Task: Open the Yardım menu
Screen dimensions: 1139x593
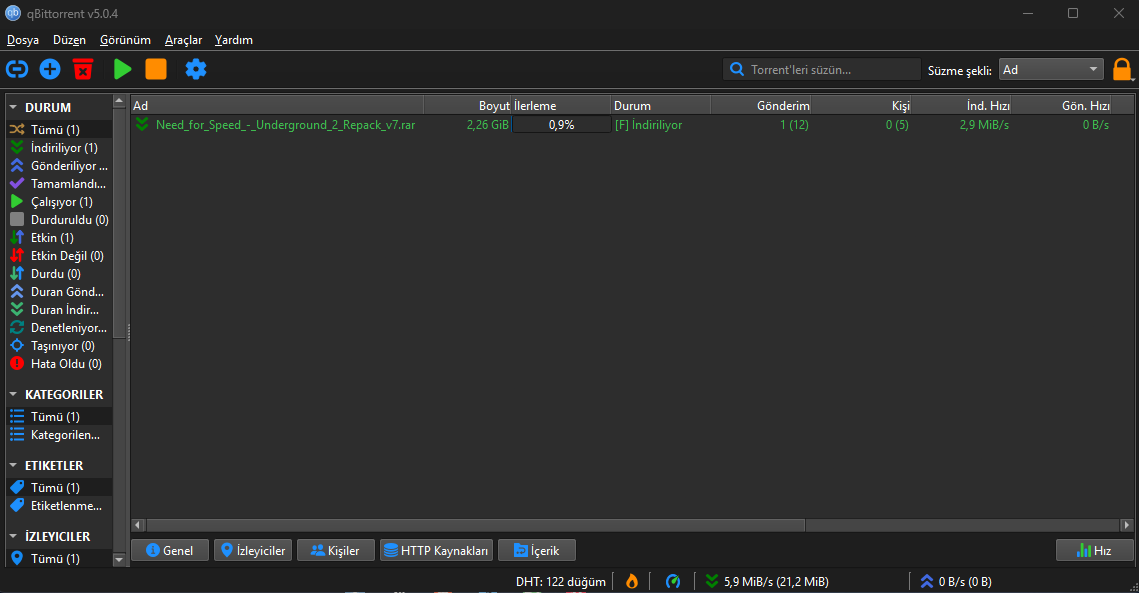Action: pyautogui.click(x=233, y=40)
